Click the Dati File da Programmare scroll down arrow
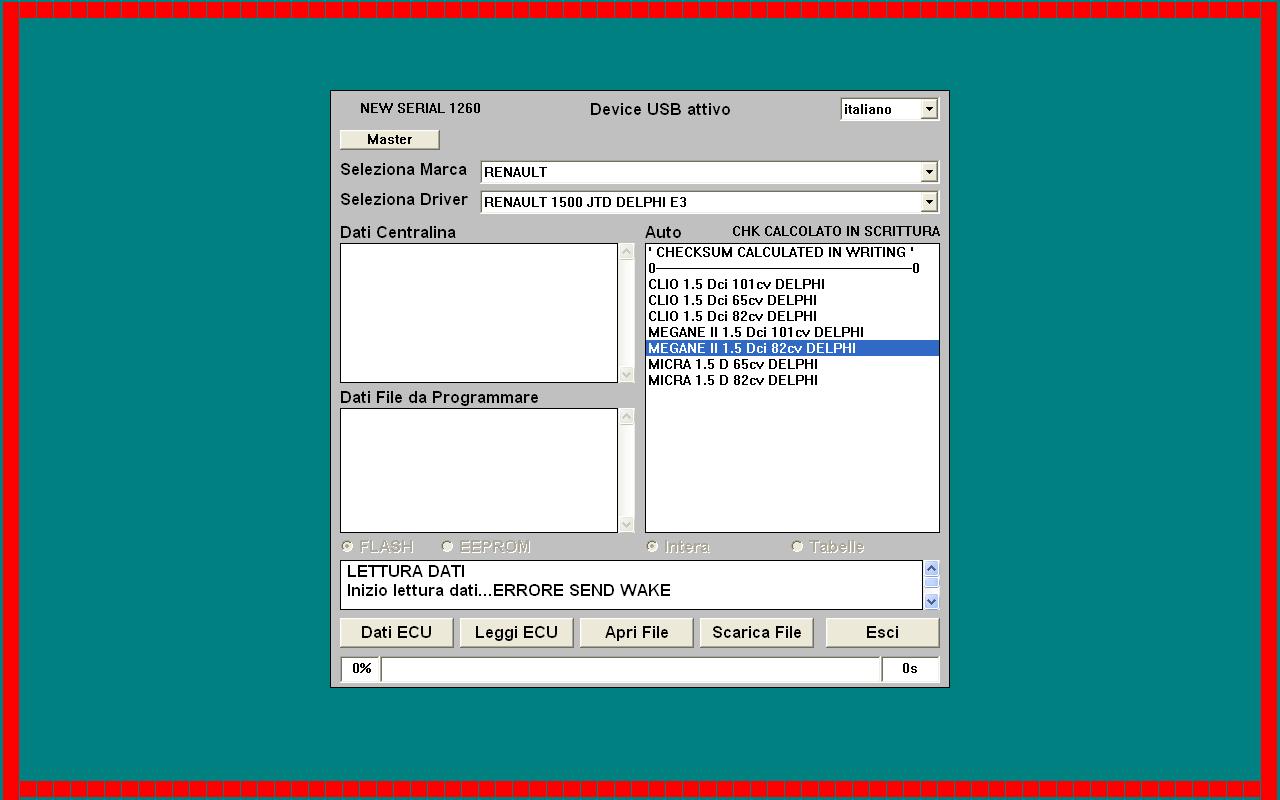1280x800 pixels. click(x=627, y=524)
